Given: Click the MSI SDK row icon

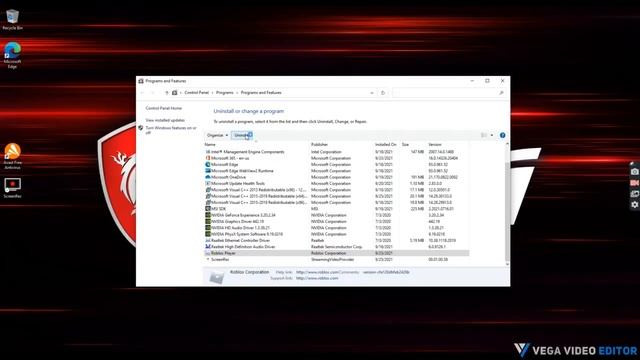Looking at the screenshot, I should [208, 209].
